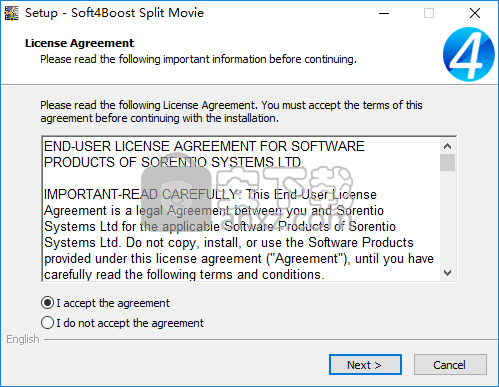This screenshot has width=499, height=387.
Task: Click the License Agreement heading
Action: (79, 43)
